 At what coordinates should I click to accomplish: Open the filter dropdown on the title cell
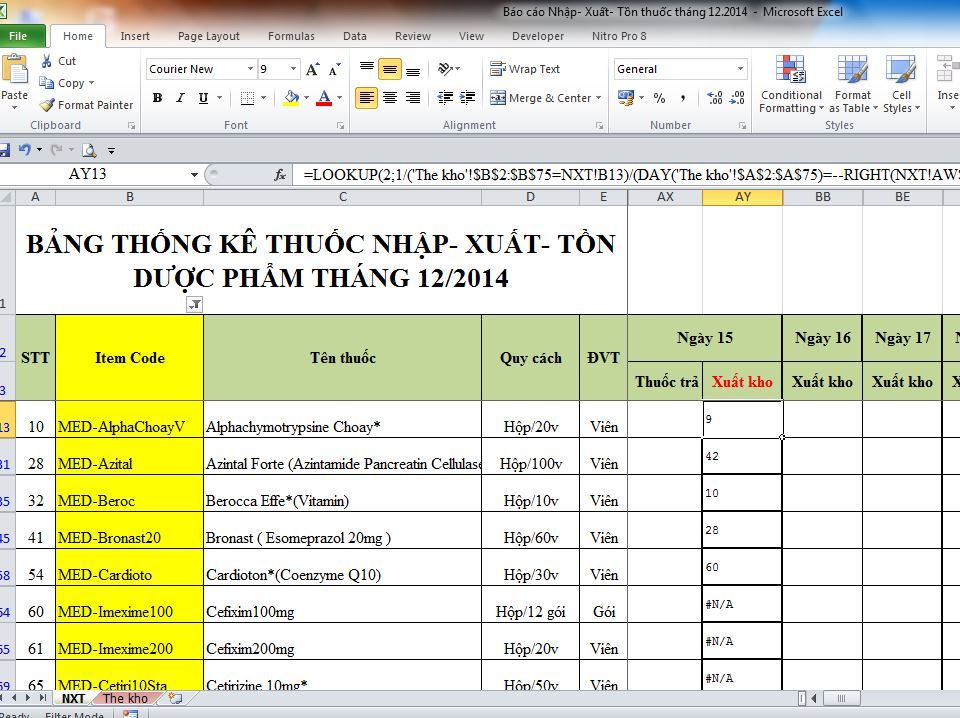pyautogui.click(x=195, y=305)
